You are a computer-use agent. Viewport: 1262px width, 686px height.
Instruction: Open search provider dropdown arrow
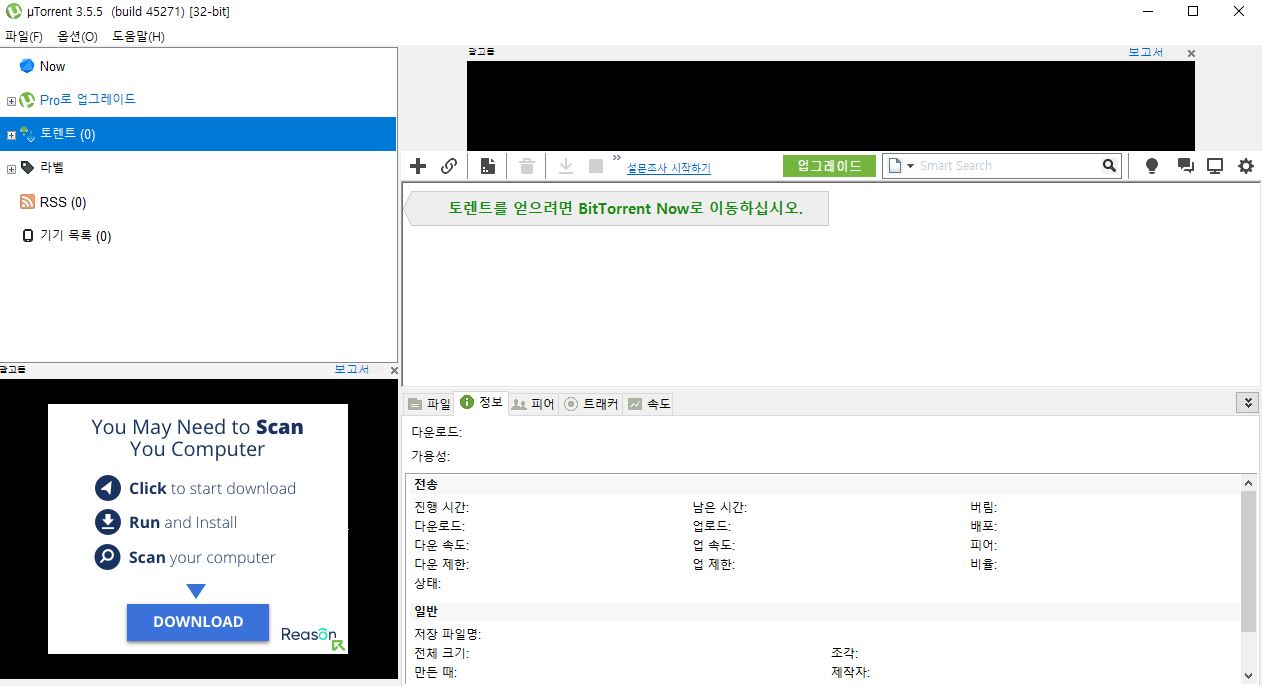coord(911,166)
